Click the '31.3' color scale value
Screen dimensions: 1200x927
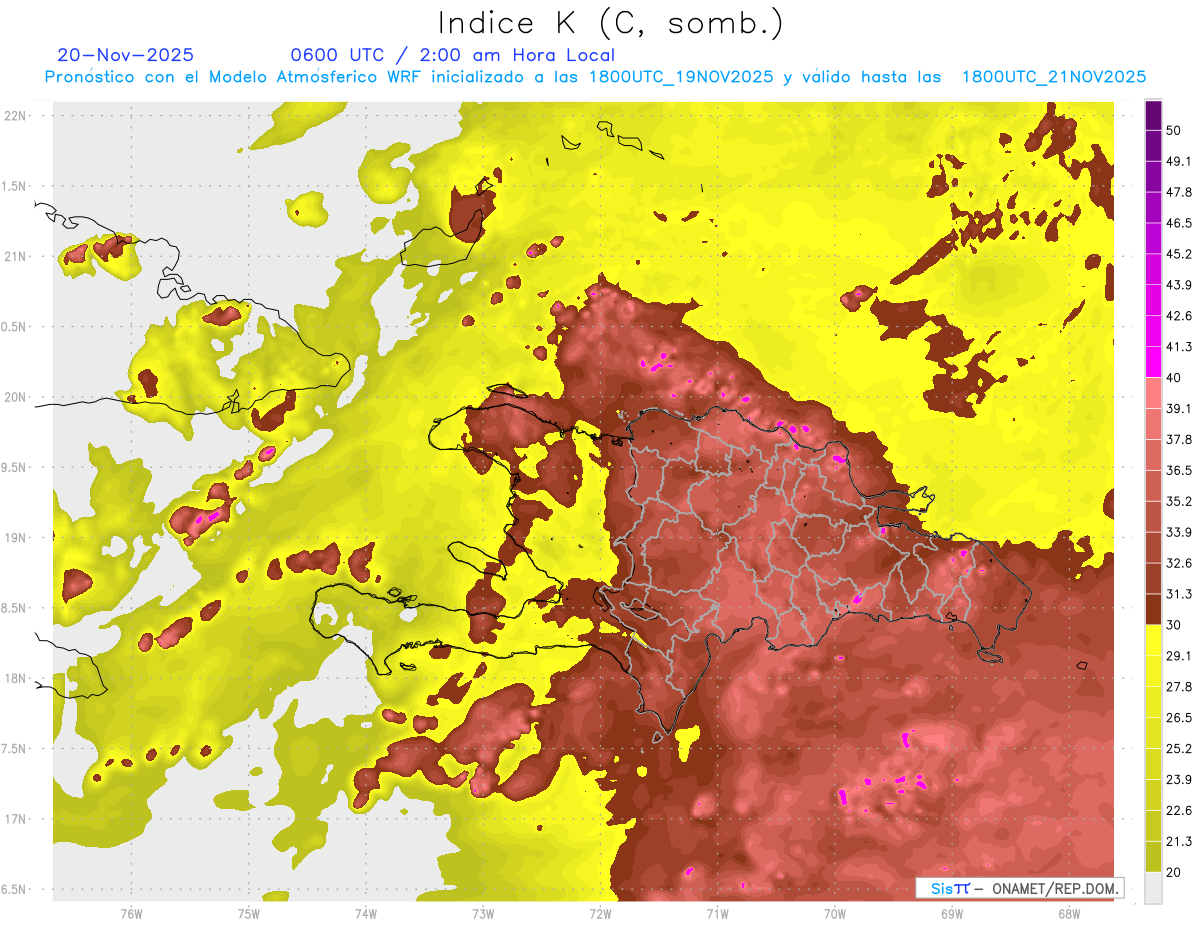[1178, 594]
